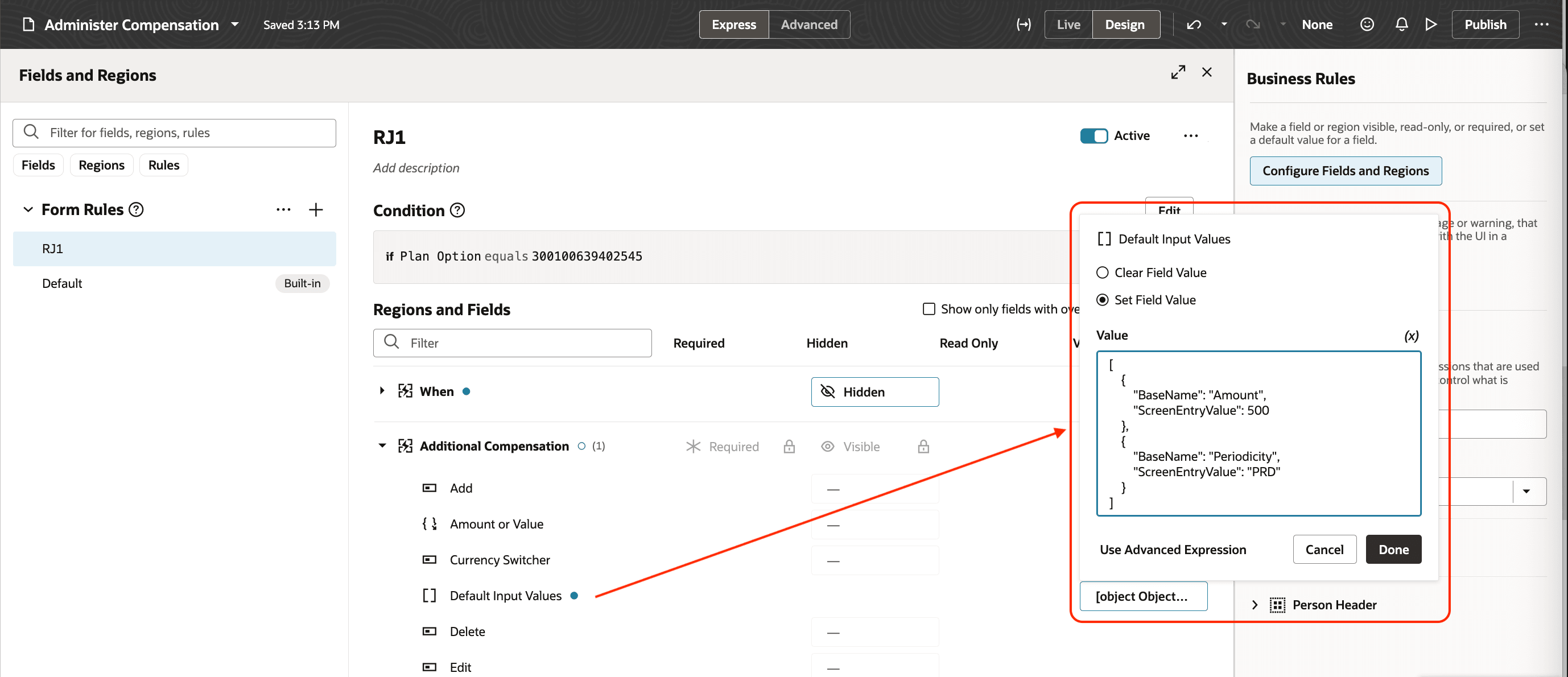Click the undo icon in the toolbar

(1194, 24)
